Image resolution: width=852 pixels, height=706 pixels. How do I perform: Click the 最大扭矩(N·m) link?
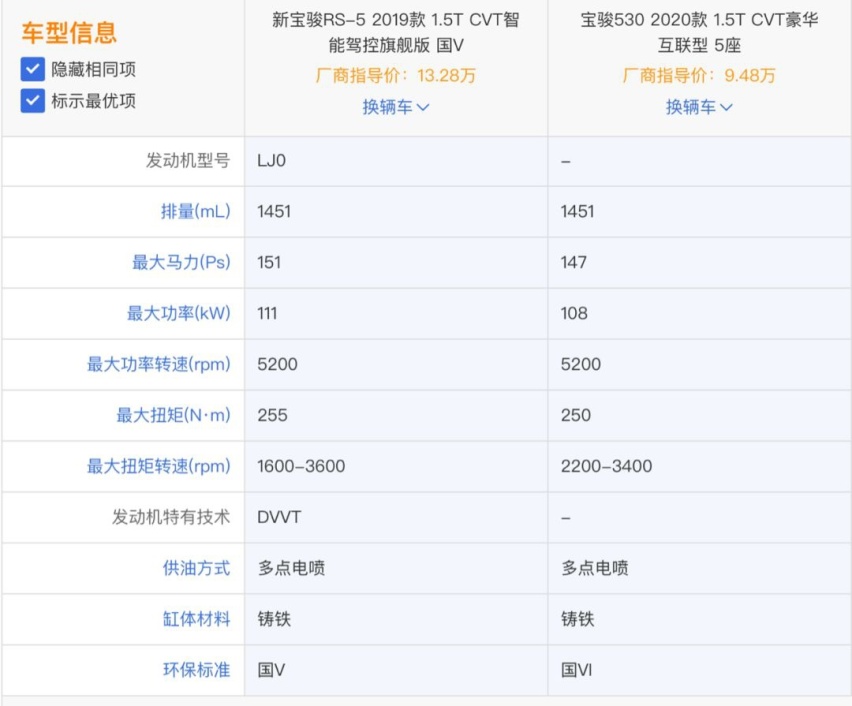coord(173,415)
